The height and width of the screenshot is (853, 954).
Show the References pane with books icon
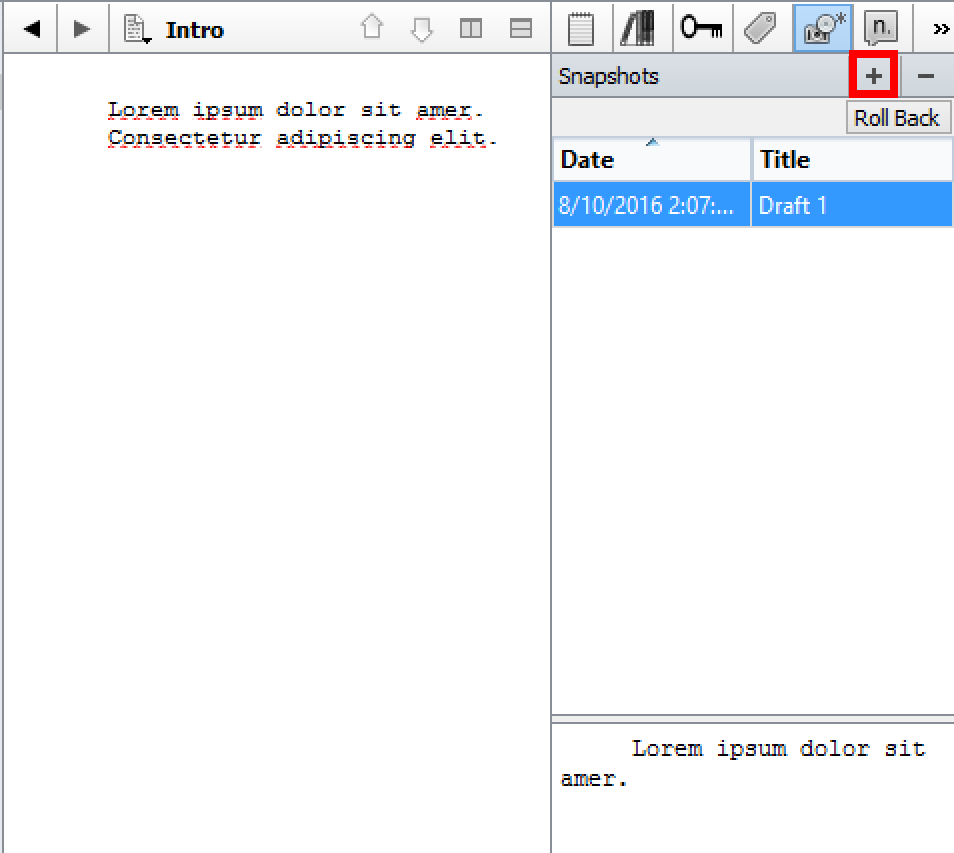point(638,29)
